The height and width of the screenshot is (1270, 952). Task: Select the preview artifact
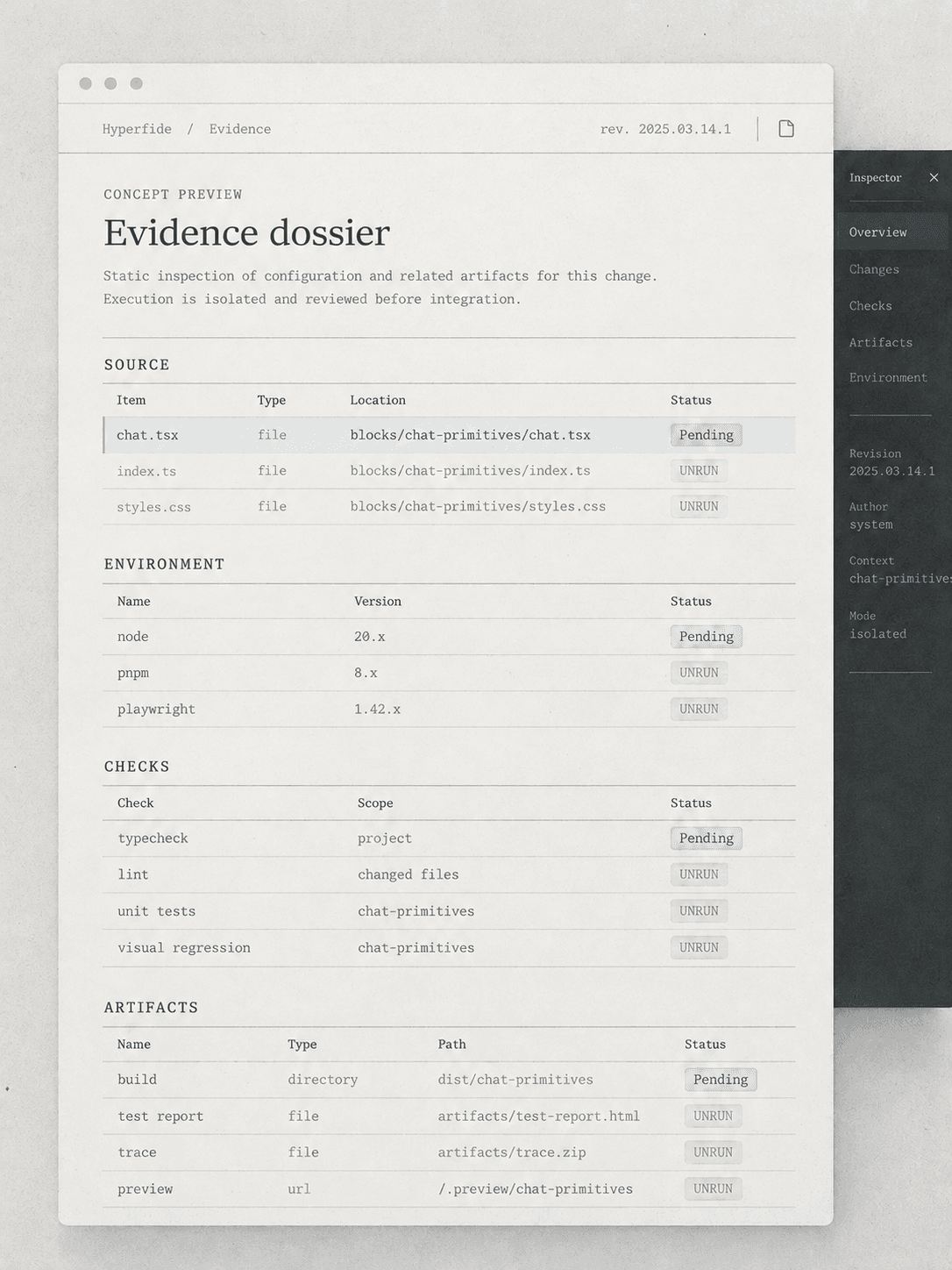(145, 1189)
